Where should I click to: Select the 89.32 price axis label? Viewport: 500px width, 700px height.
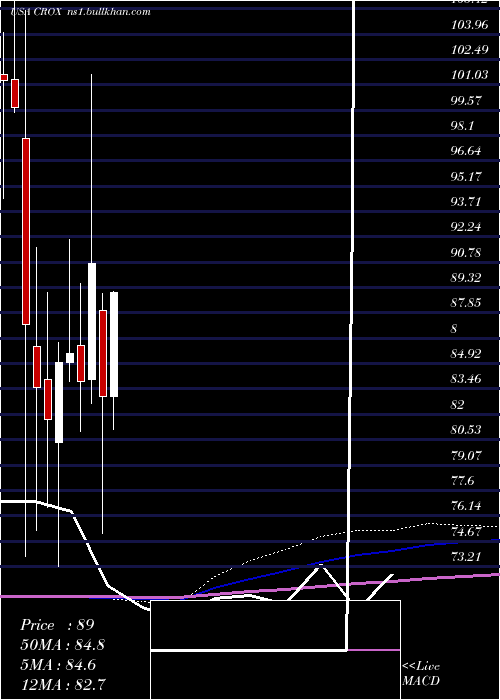(x=467, y=278)
